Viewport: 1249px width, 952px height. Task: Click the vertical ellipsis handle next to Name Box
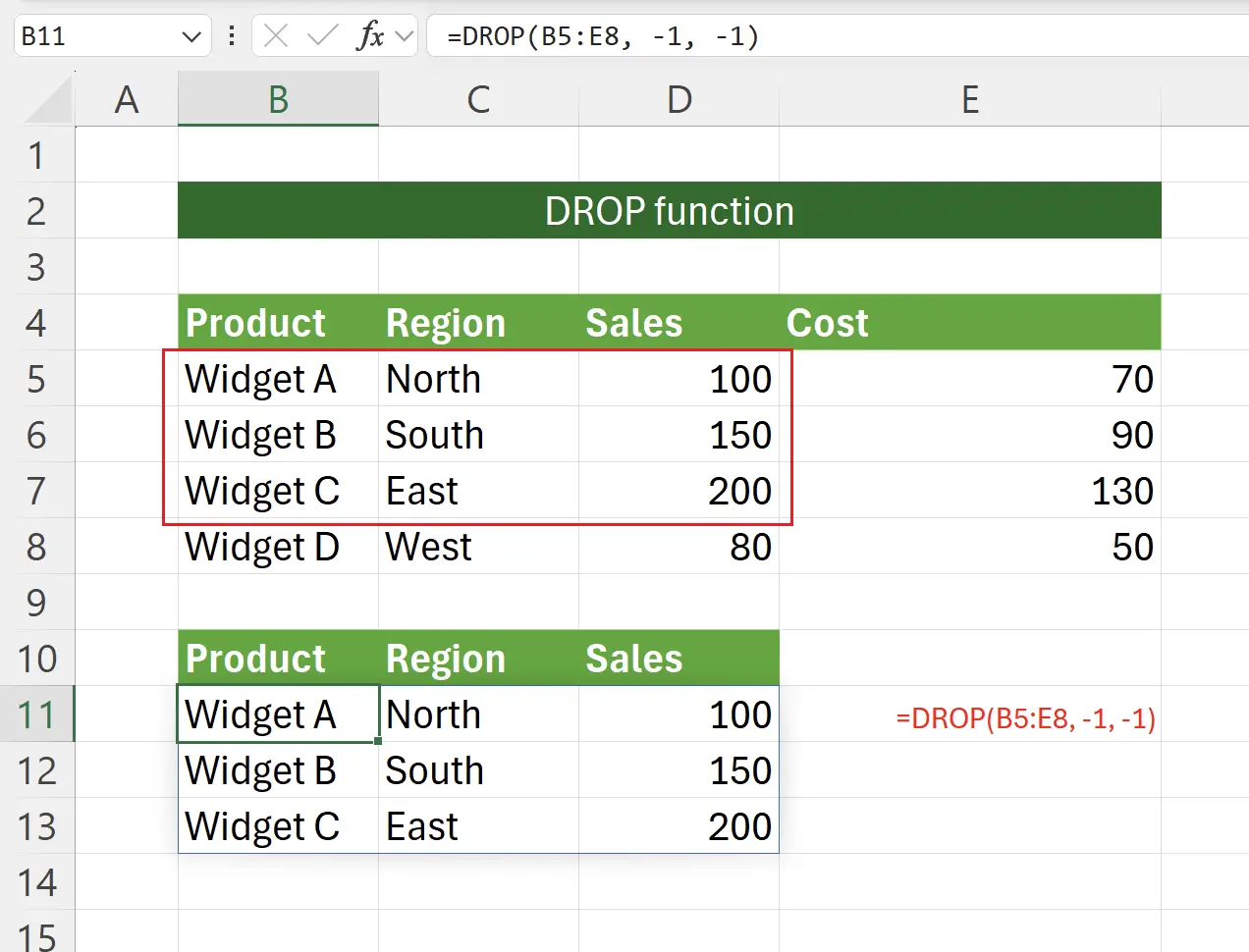tap(232, 36)
